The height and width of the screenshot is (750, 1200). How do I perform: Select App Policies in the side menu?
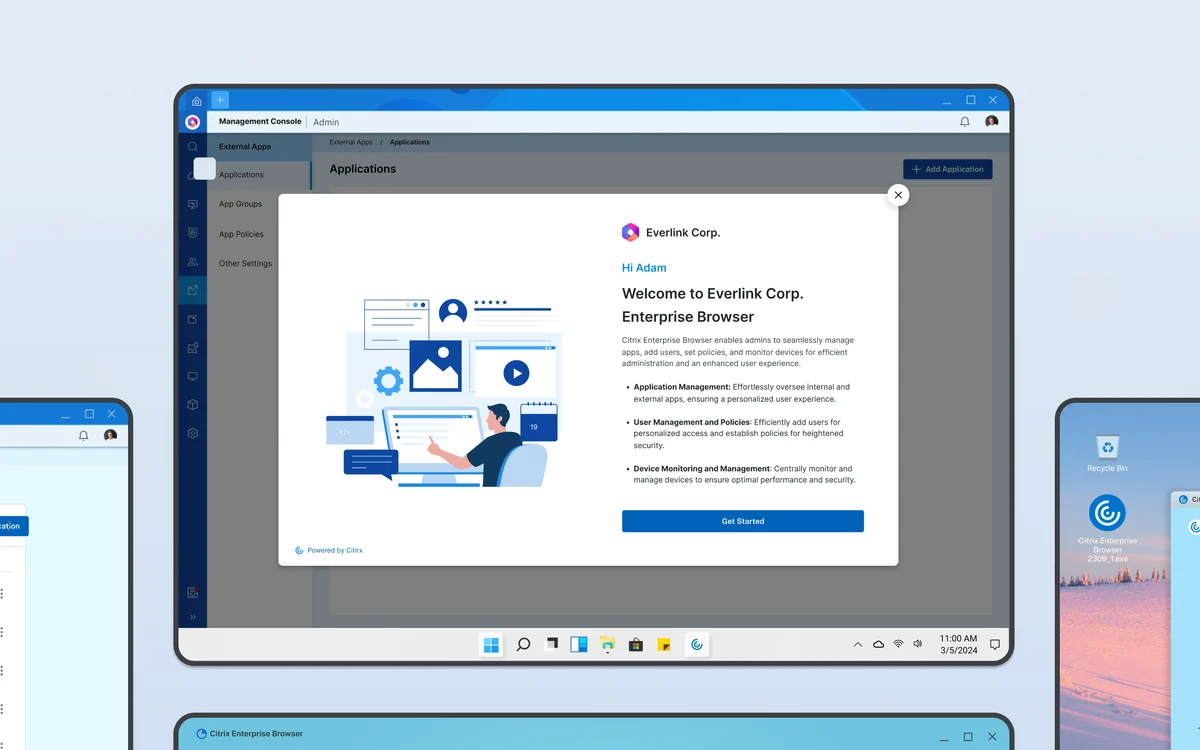click(241, 234)
